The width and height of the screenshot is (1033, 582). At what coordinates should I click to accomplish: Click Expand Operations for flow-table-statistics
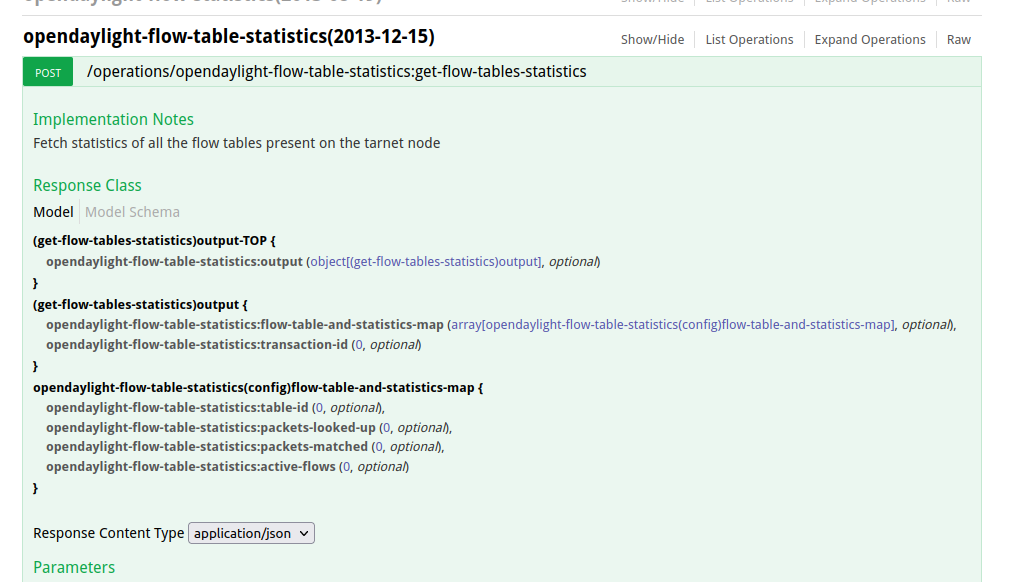870,40
